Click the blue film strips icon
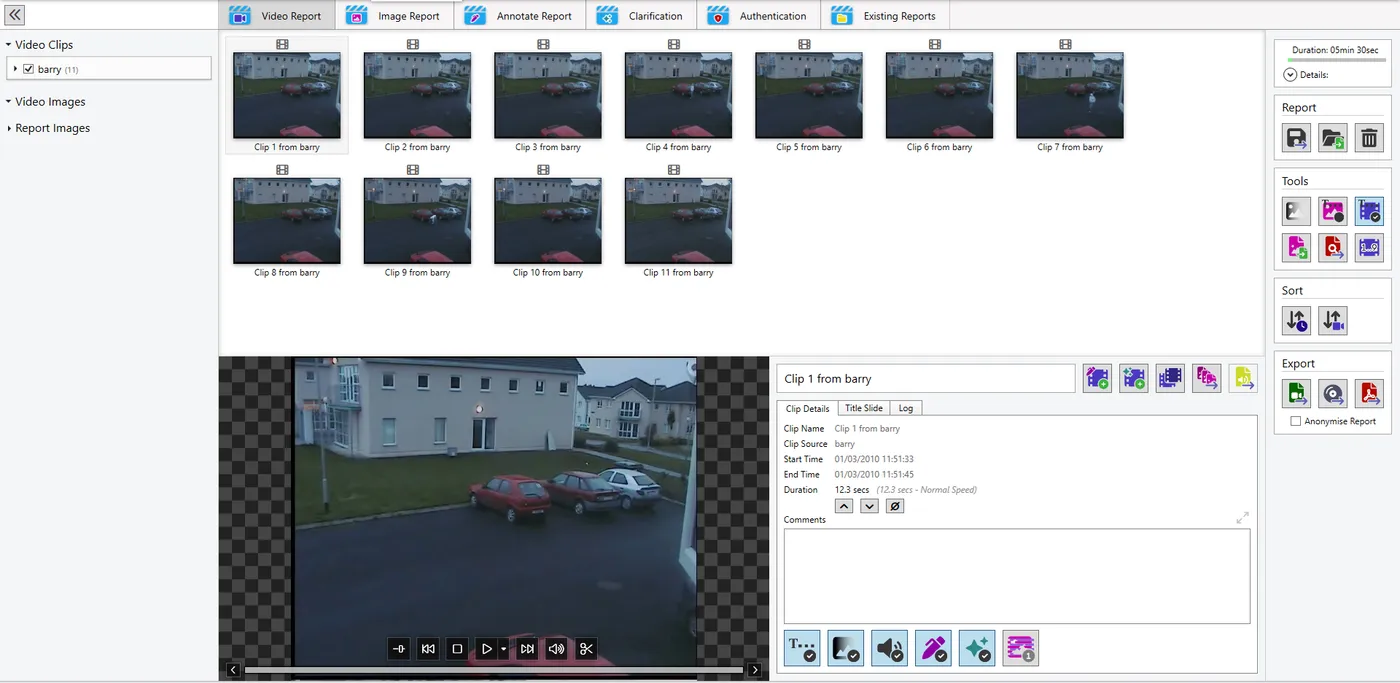 point(1170,378)
